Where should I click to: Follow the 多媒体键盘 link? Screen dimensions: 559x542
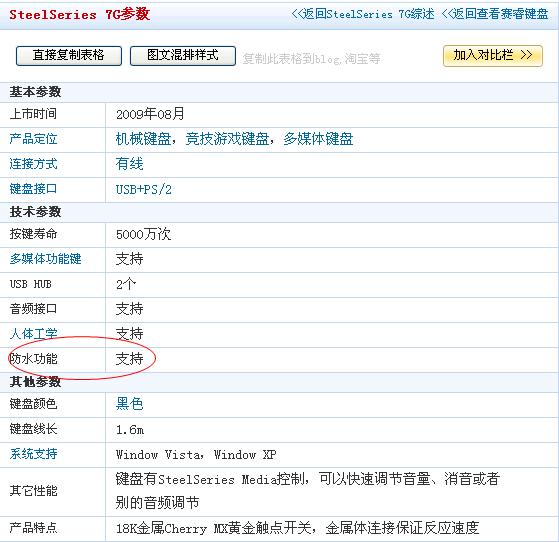point(318,139)
